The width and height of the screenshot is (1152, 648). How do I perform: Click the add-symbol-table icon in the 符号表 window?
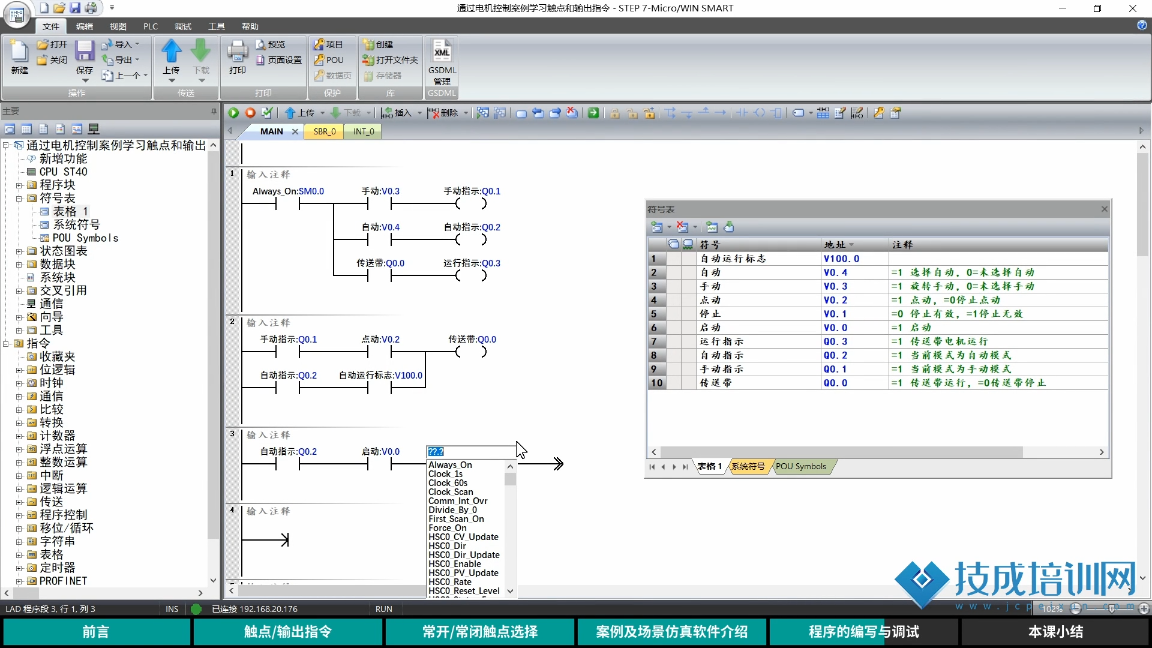click(657, 227)
